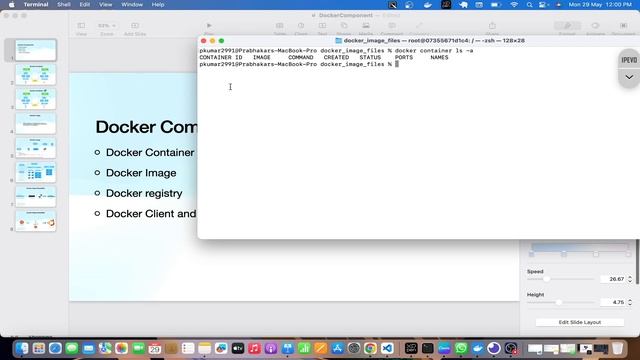Click the Table icon in the Keynote toolbar
This screenshot has height=360, width=640.
coord(280,26)
